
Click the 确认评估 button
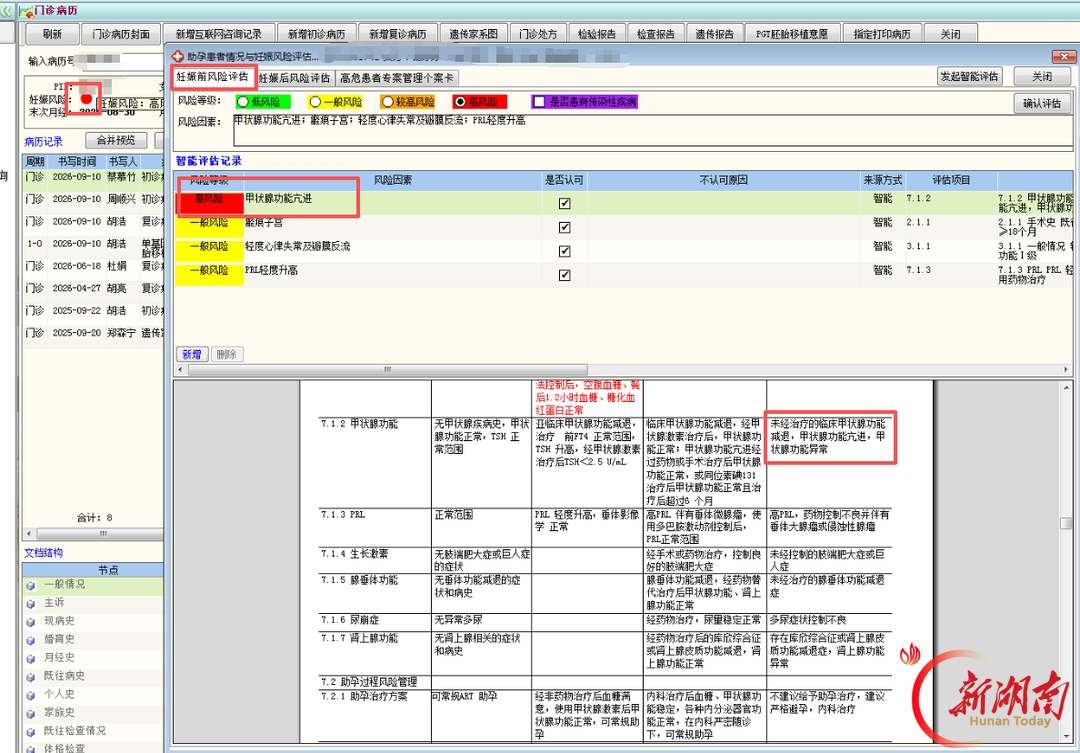1041,103
